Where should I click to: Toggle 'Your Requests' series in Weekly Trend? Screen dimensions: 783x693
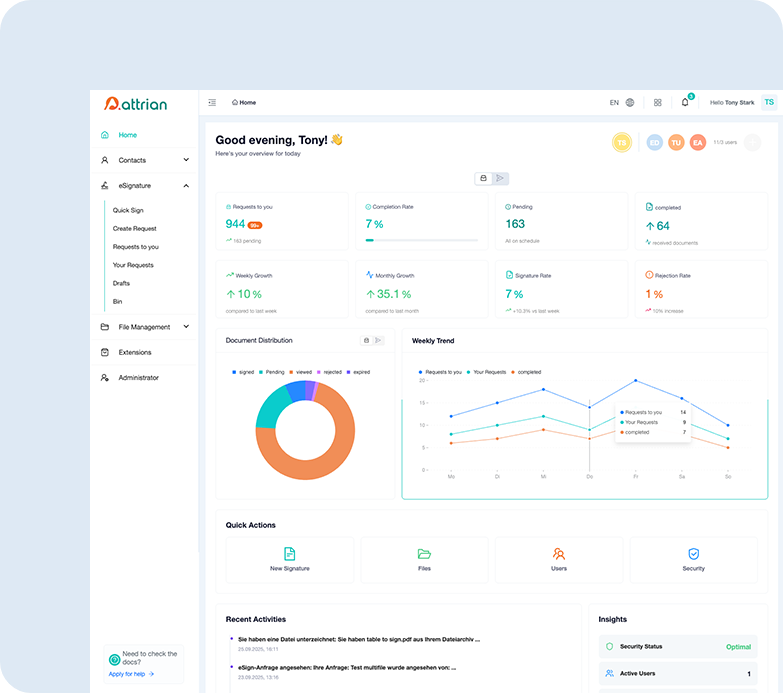(487, 372)
